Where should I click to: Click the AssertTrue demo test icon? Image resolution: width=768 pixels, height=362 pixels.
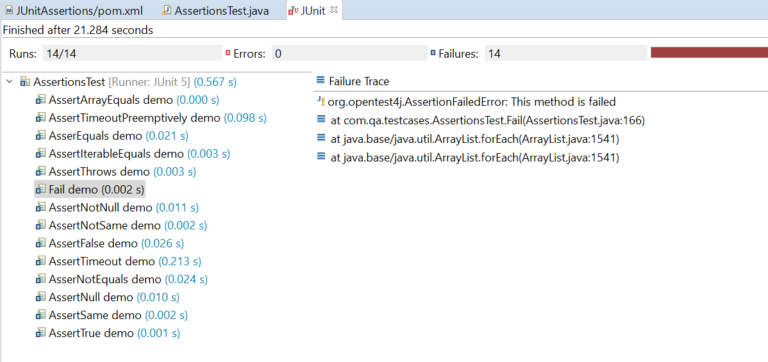click(41, 333)
